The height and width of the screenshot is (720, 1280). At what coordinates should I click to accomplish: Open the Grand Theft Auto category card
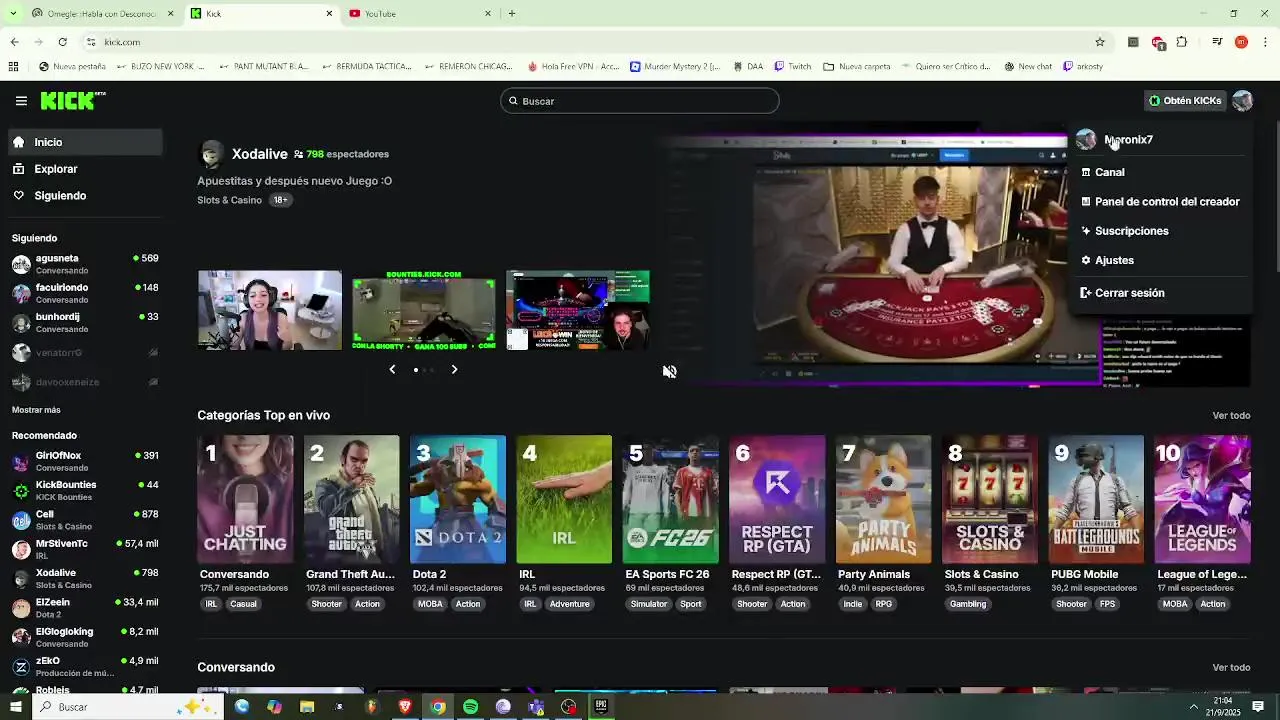[351, 499]
